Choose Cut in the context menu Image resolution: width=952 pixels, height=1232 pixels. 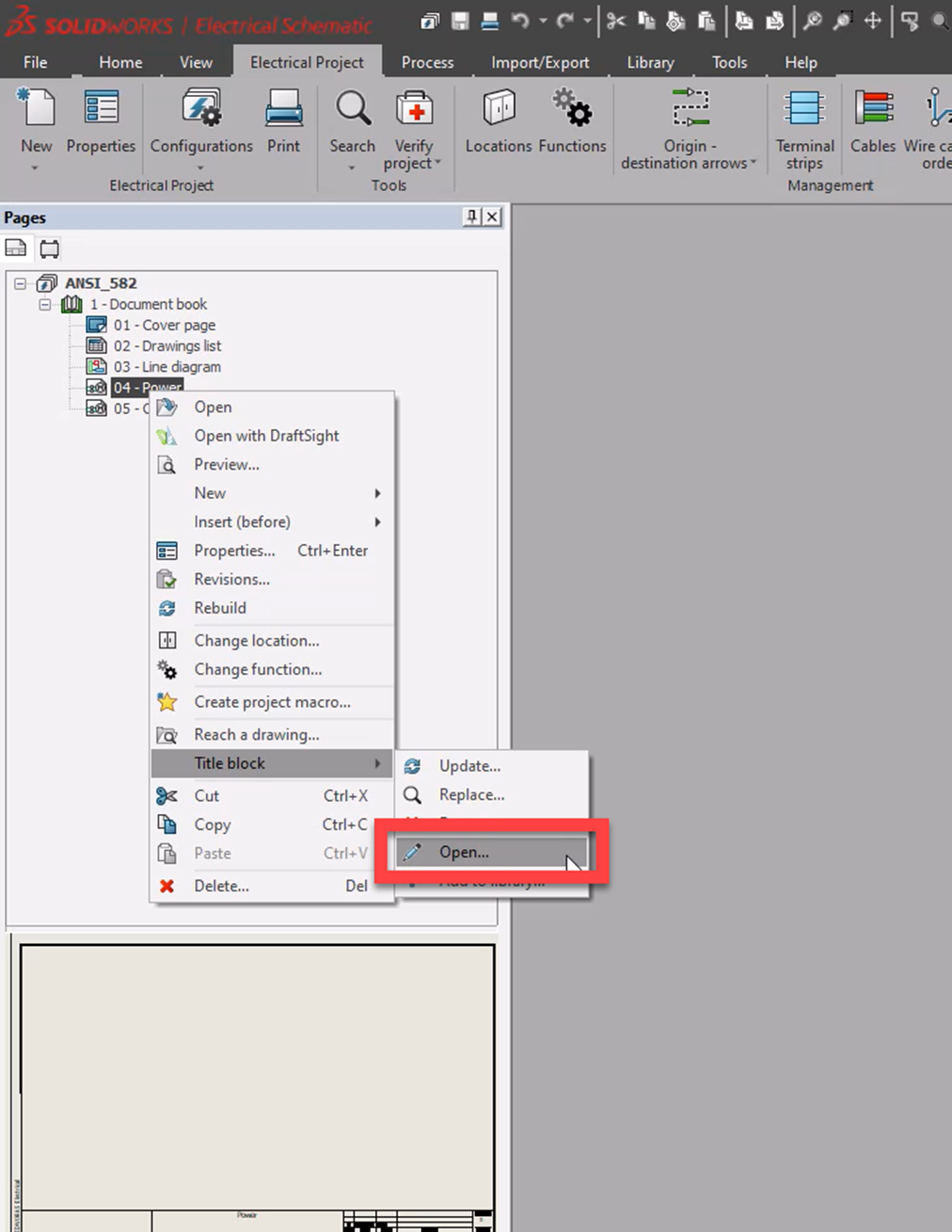point(272,795)
